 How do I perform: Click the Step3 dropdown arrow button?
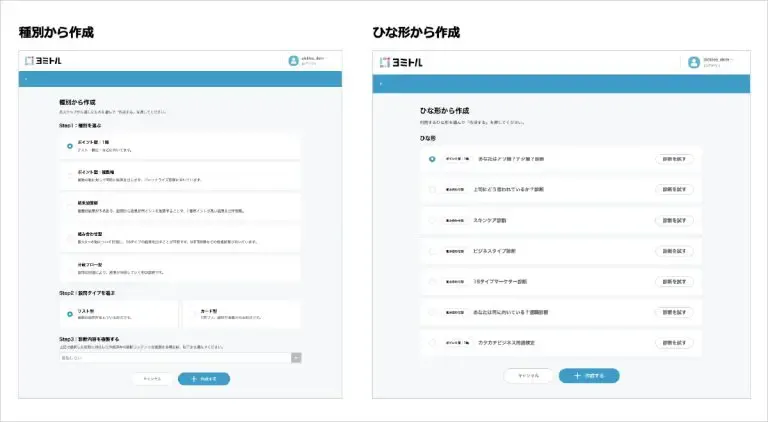pos(296,358)
